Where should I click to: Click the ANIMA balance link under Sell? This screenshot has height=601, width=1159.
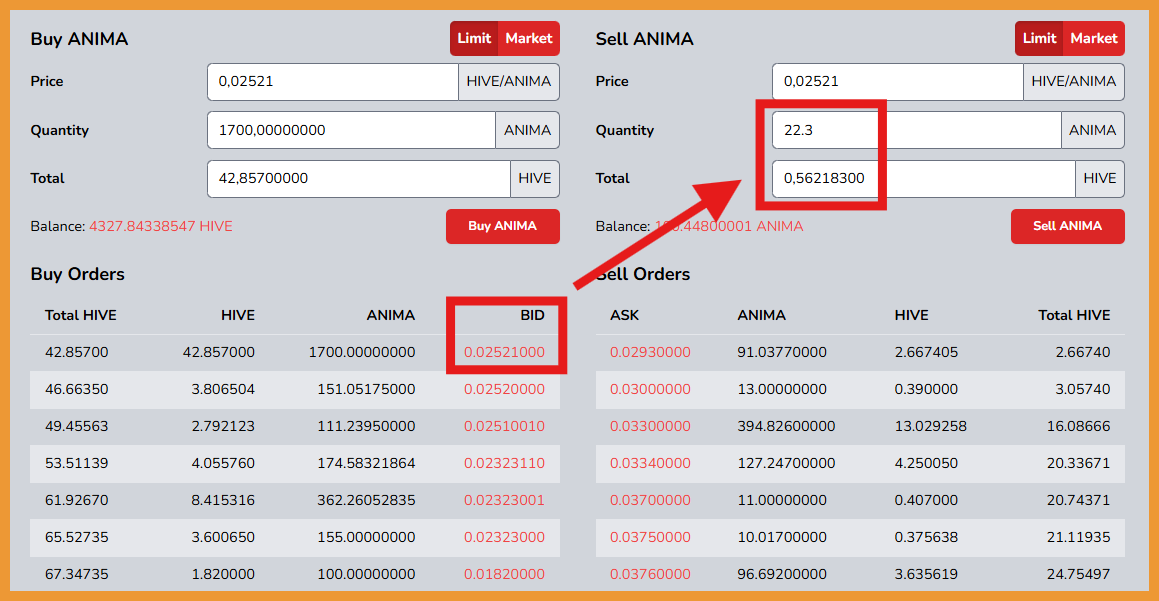(x=729, y=226)
